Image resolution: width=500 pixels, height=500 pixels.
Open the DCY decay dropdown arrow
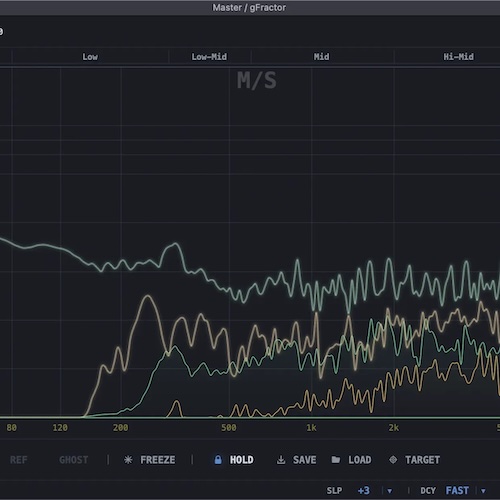[x=483, y=491]
